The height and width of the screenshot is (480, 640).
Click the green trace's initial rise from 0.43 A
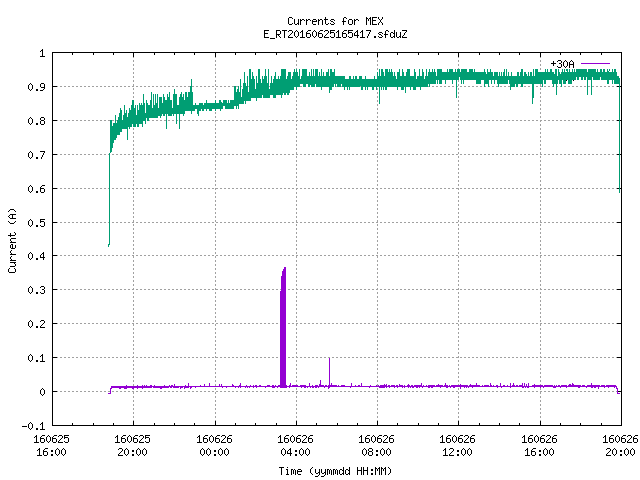pos(109,200)
